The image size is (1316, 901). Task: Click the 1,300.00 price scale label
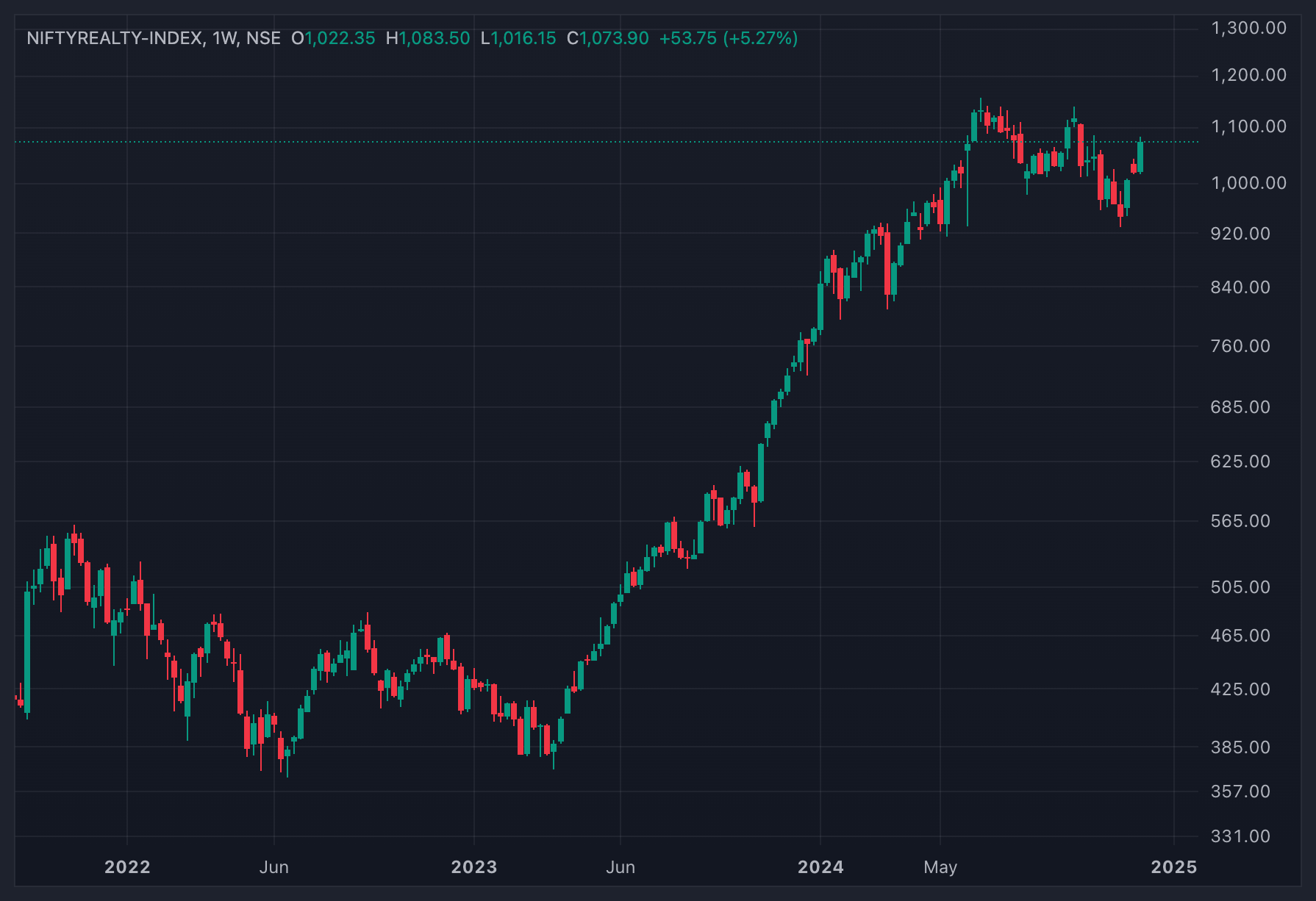point(1248,28)
